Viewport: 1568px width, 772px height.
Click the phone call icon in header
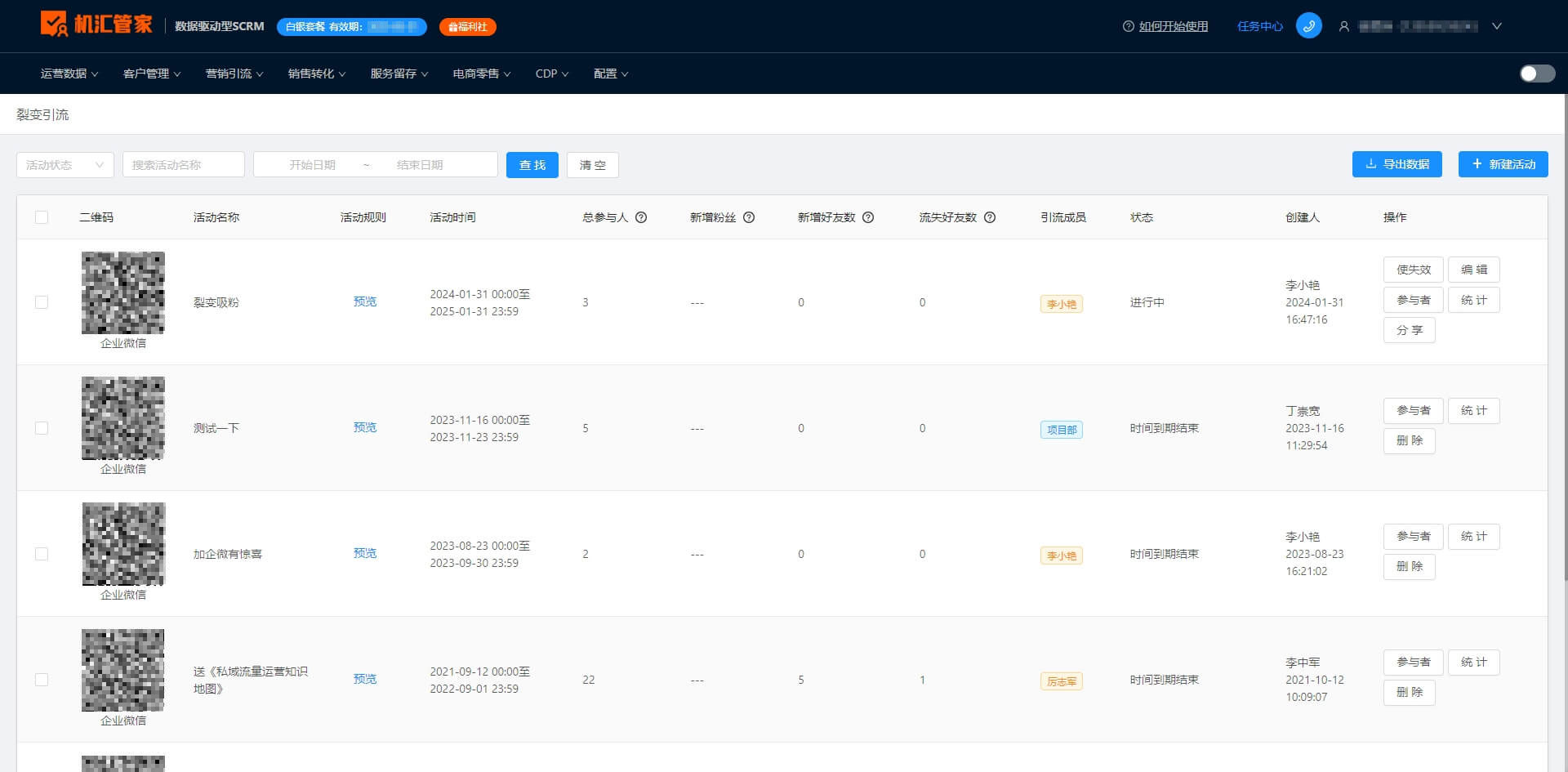tap(1308, 26)
